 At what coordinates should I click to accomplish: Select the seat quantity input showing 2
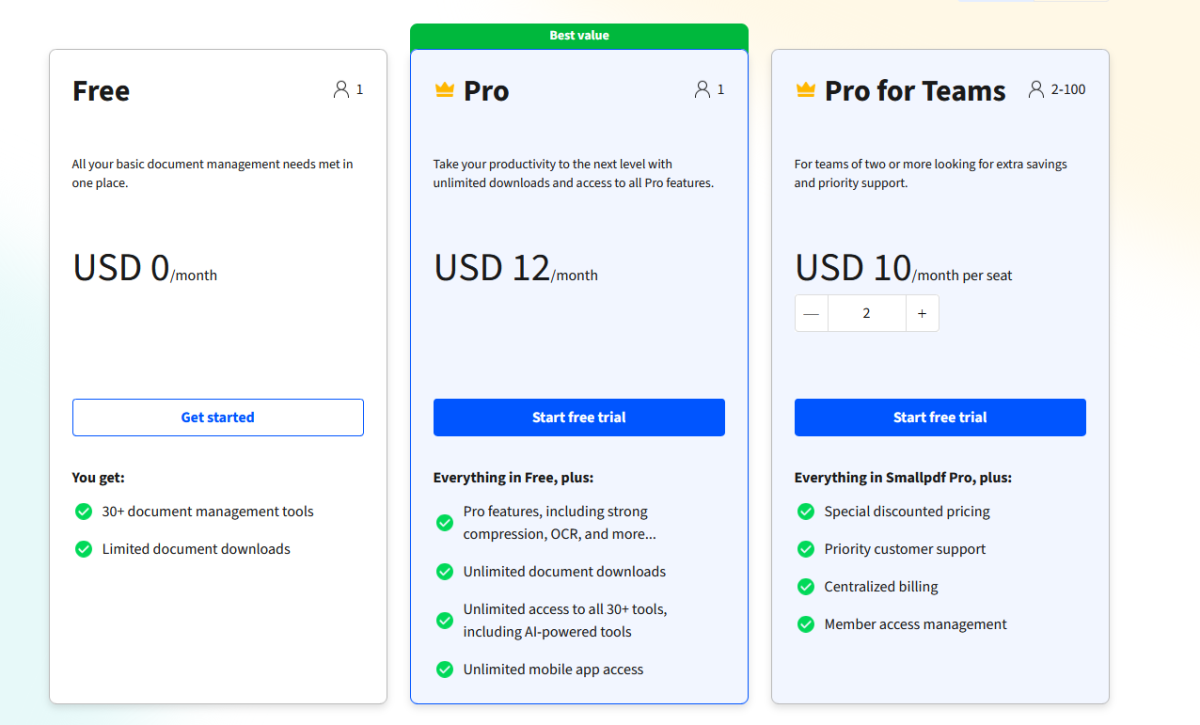[866, 313]
